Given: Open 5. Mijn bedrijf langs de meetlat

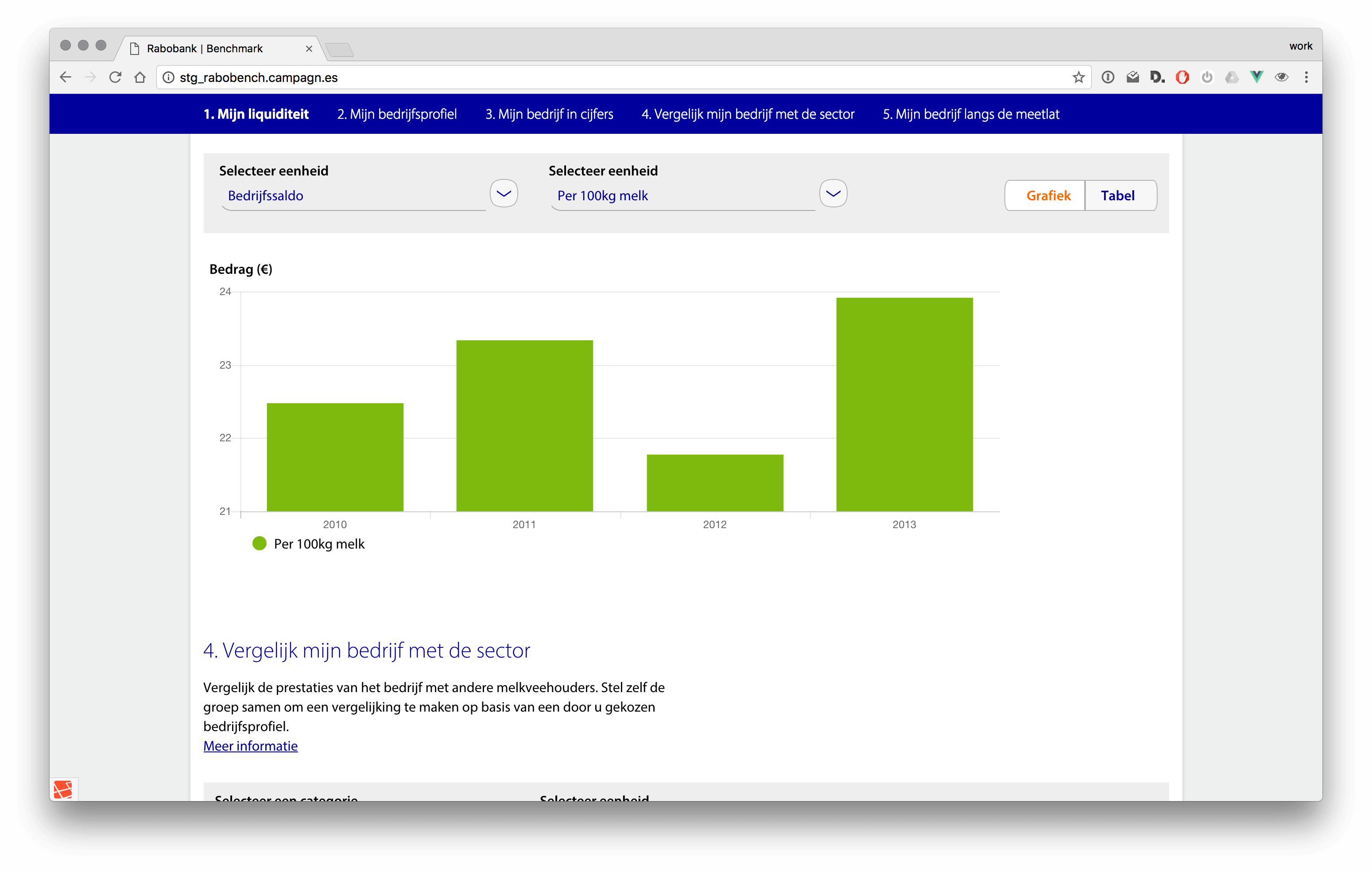Looking at the screenshot, I should tap(971, 114).
